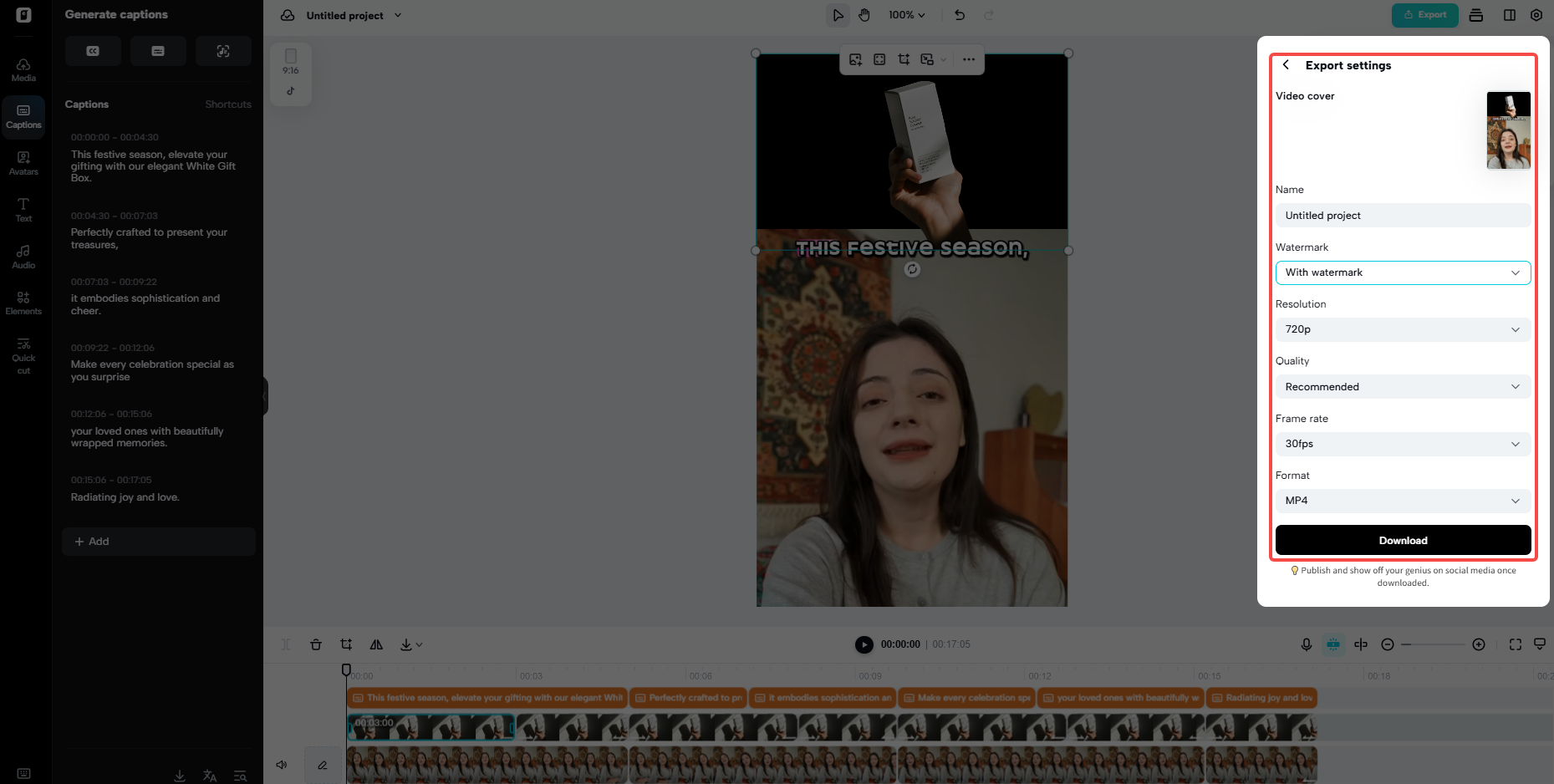Viewport: 1554px width, 784px height.
Task: Open the Avatars panel
Action: [x=23, y=162]
